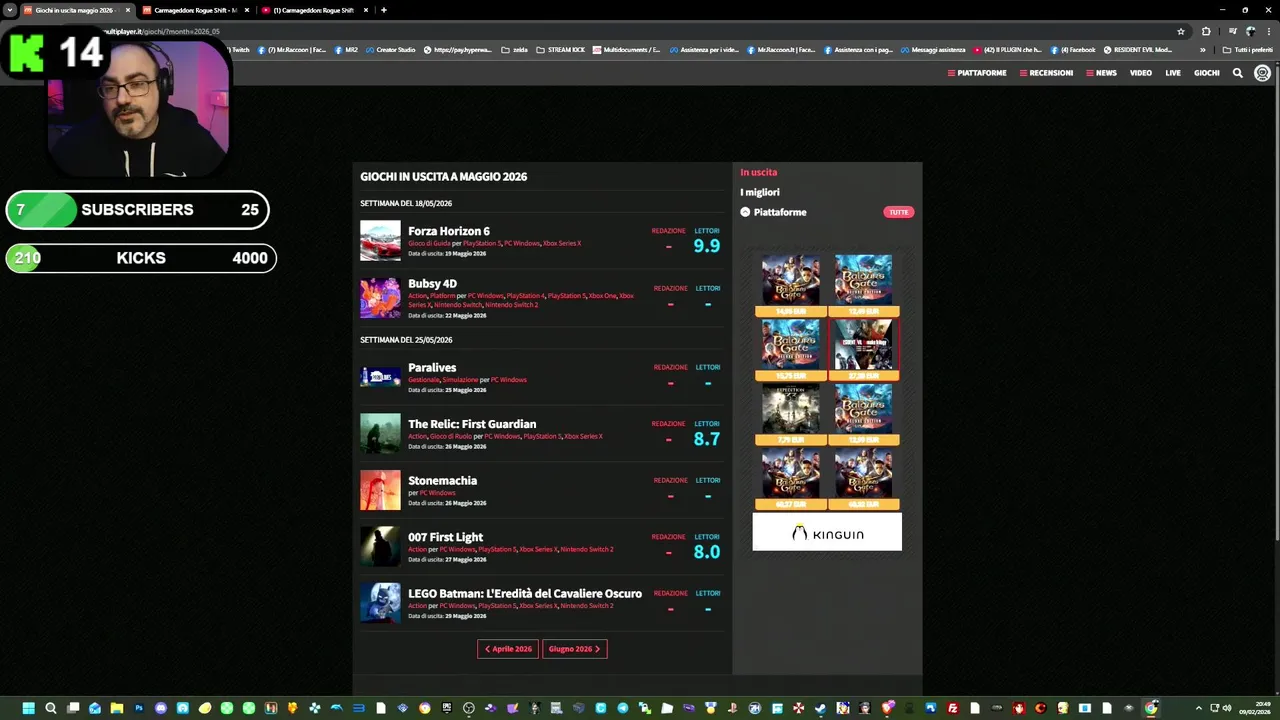Open the Creator Studio bookmark
Image resolution: width=1280 pixels, height=720 pixels.
(x=390, y=50)
